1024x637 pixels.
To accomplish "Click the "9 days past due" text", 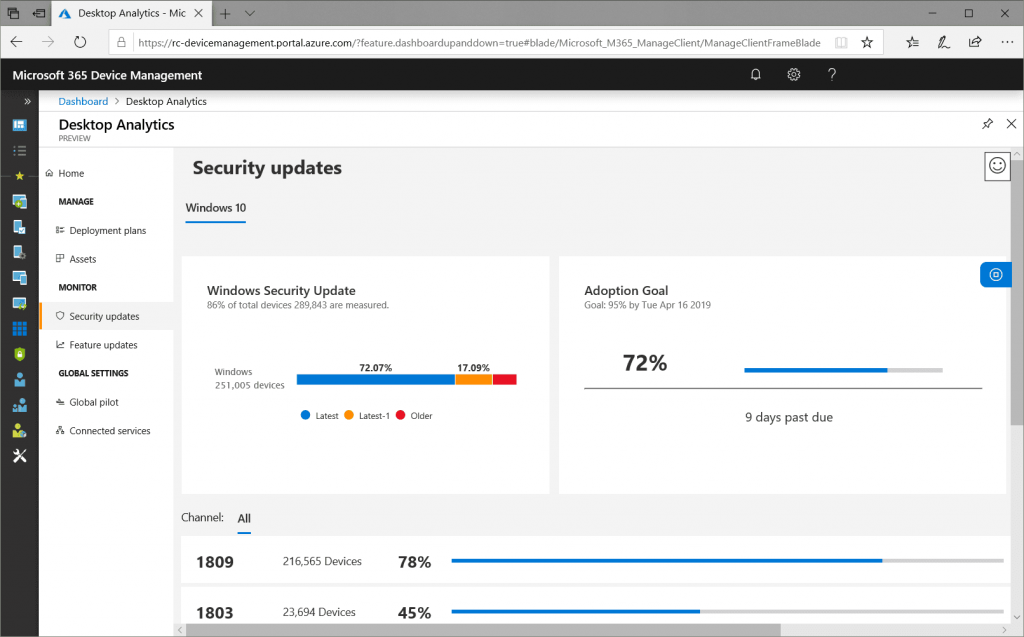I will [789, 417].
